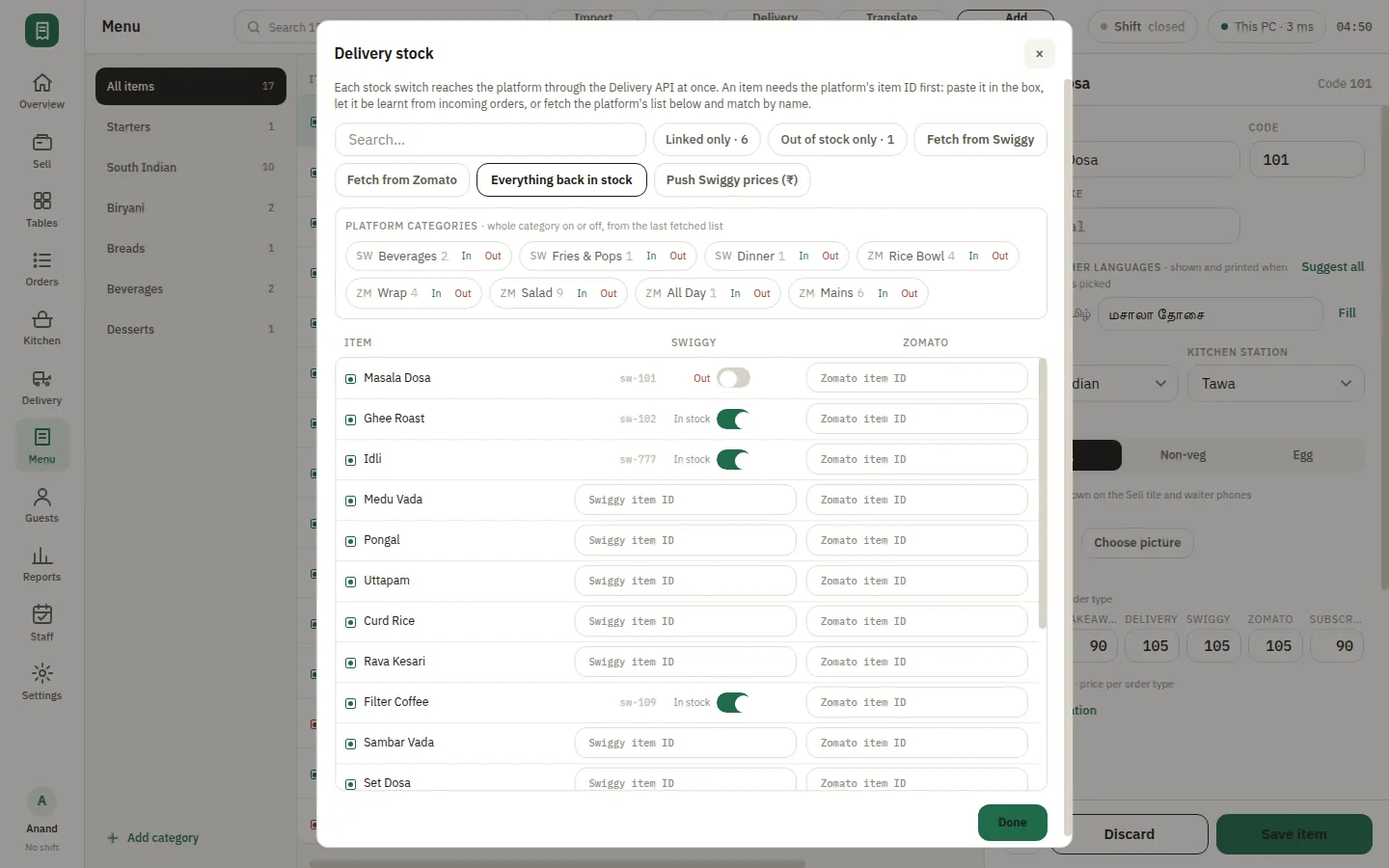Select All items category
The height and width of the screenshot is (868, 1389).
point(190,86)
